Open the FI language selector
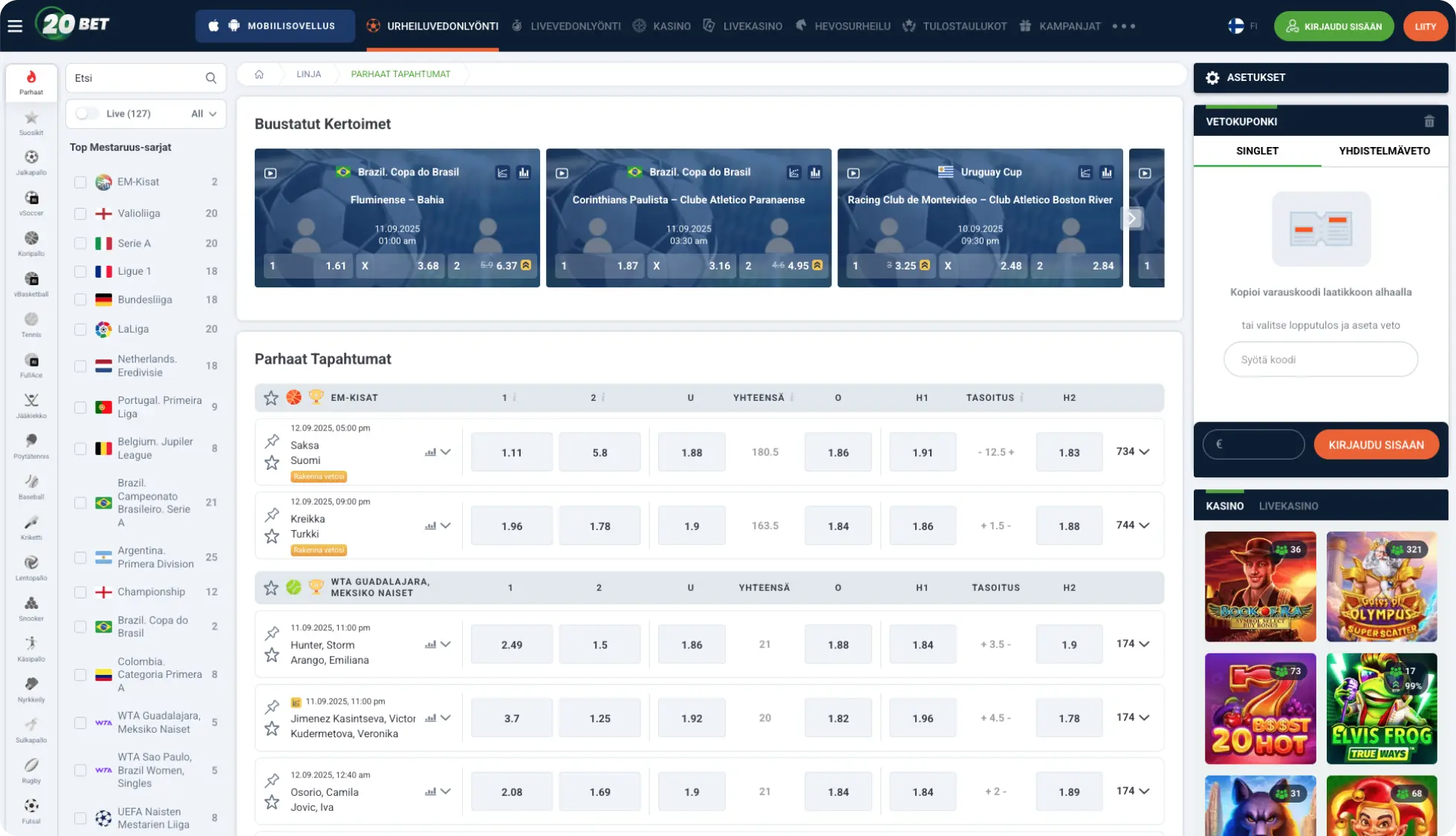 tap(1243, 26)
